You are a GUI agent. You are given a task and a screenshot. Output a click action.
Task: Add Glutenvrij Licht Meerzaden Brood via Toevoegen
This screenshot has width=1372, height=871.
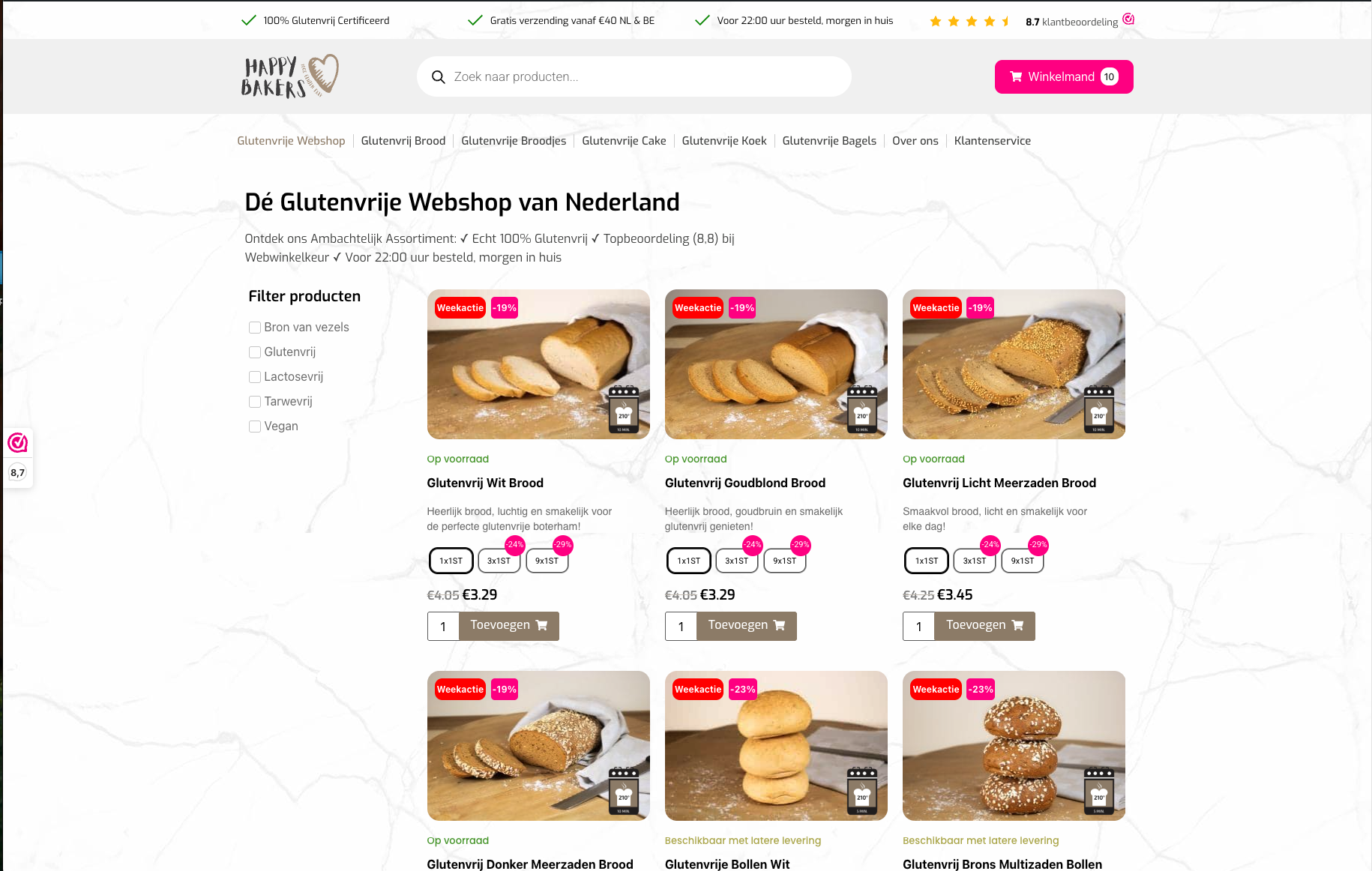pyautogui.click(x=984, y=626)
